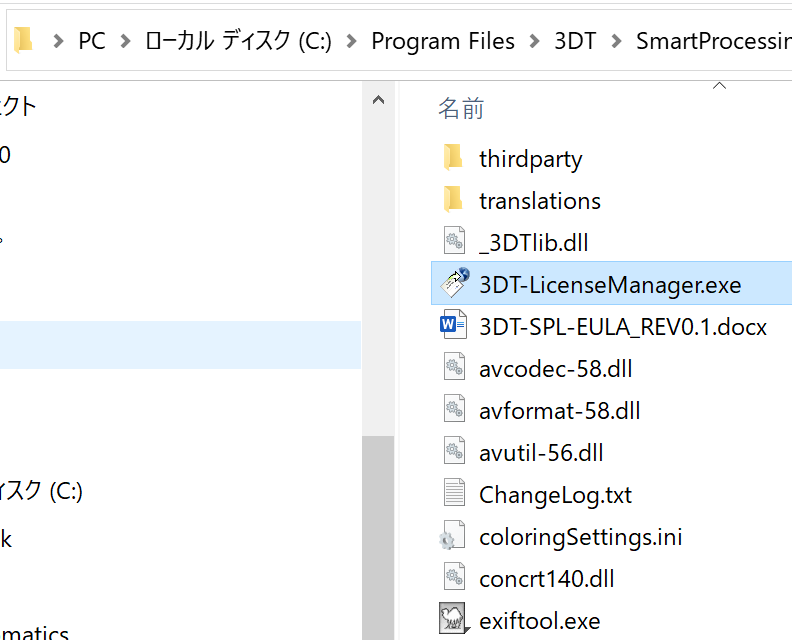
Task: Click the exiftool.exe camel icon
Action: click(453, 618)
